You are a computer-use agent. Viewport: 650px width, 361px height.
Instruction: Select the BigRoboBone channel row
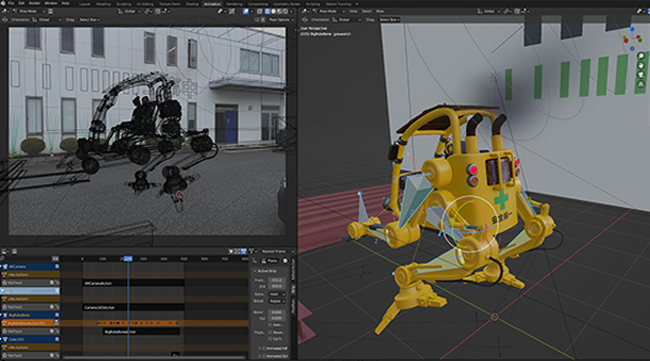point(30,315)
